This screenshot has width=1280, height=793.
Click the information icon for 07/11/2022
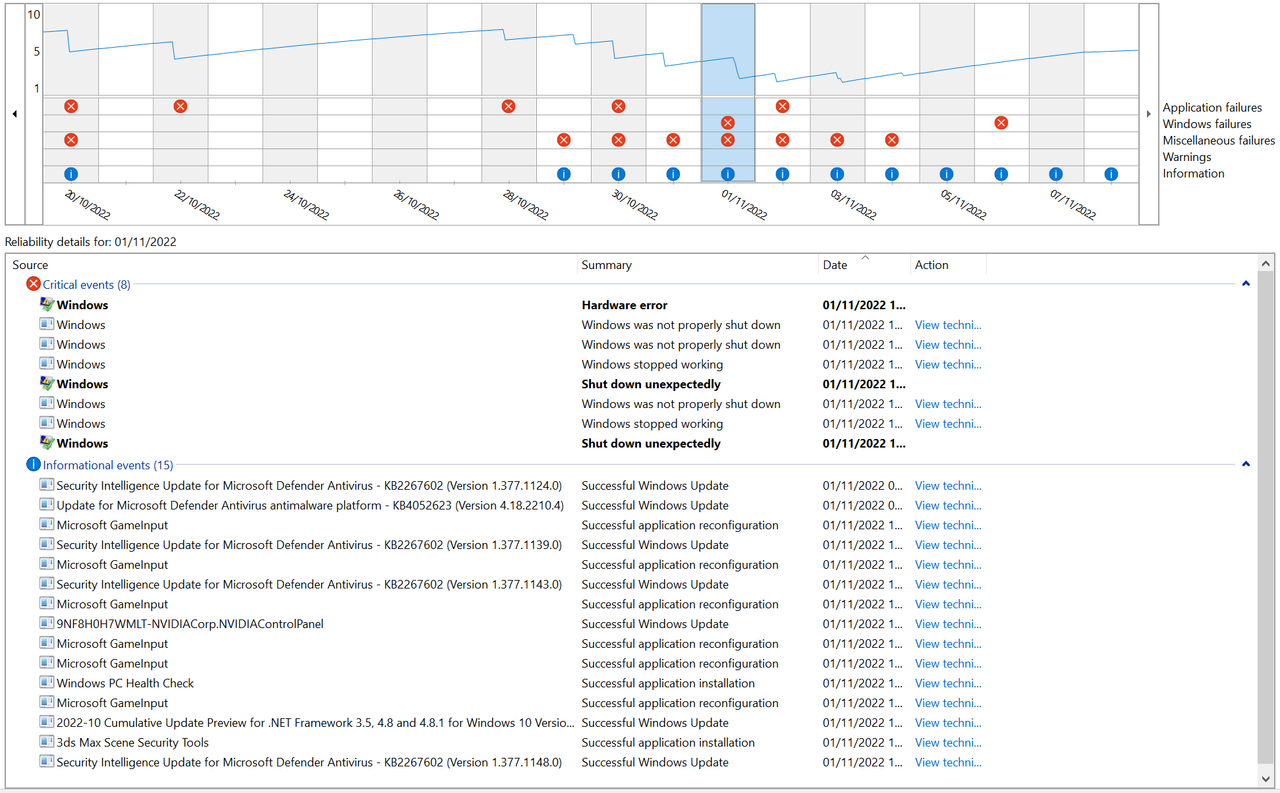click(1056, 174)
